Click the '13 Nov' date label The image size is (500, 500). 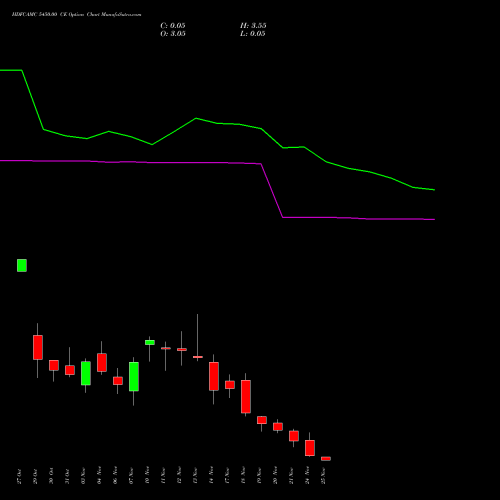[195, 476]
